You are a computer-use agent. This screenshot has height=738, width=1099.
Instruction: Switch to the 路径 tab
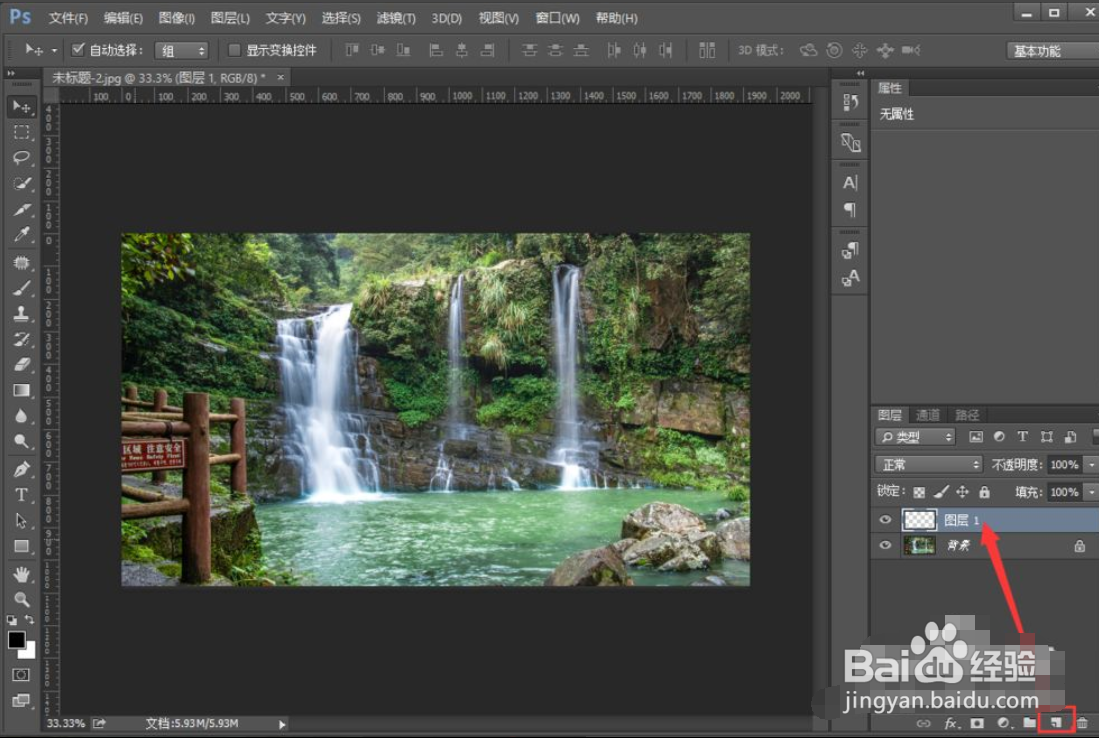(x=967, y=415)
